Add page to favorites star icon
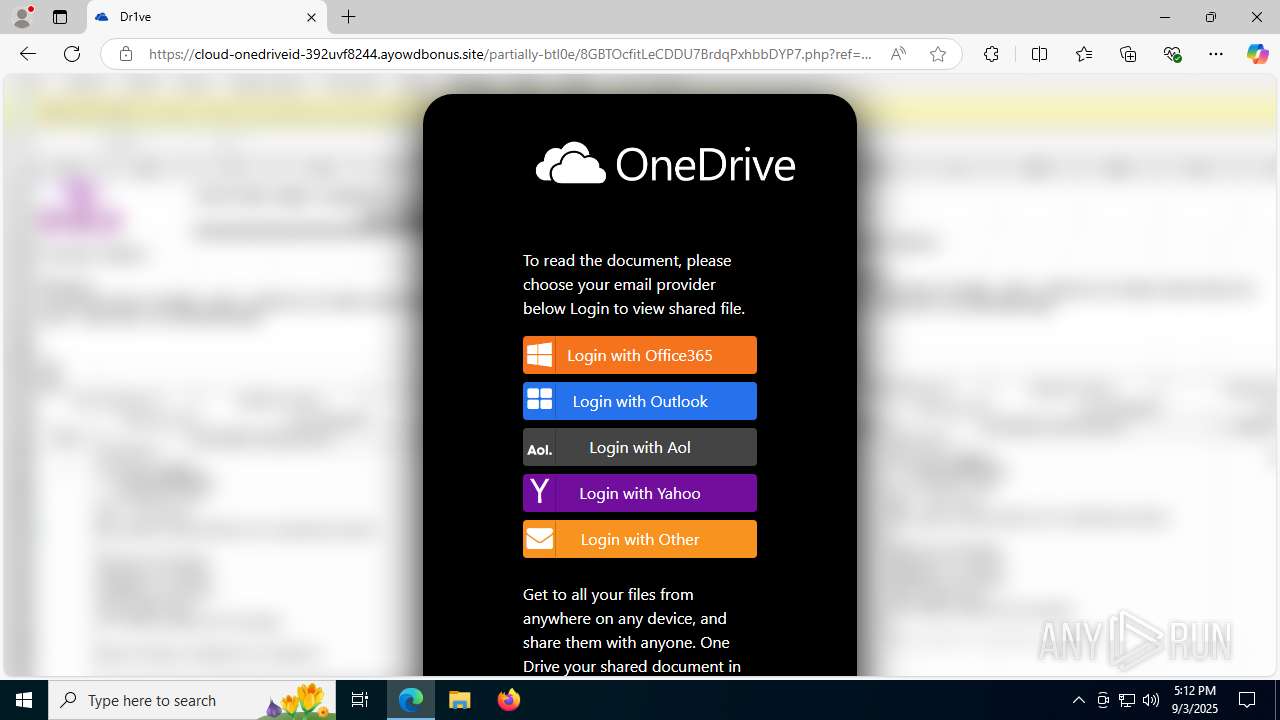 click(x=938, y=54)
